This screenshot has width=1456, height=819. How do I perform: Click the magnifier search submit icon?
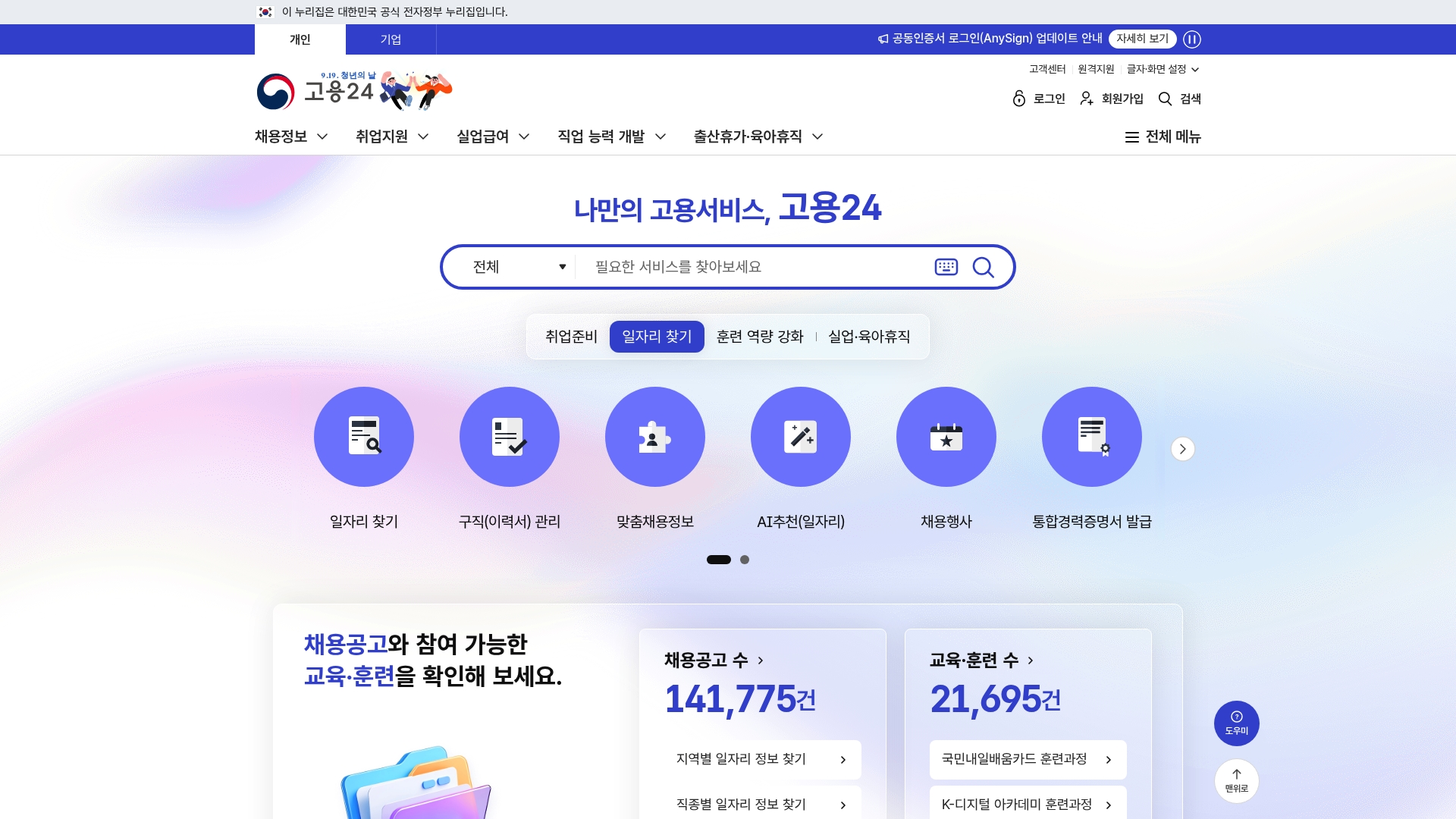(x=984, y=267)
